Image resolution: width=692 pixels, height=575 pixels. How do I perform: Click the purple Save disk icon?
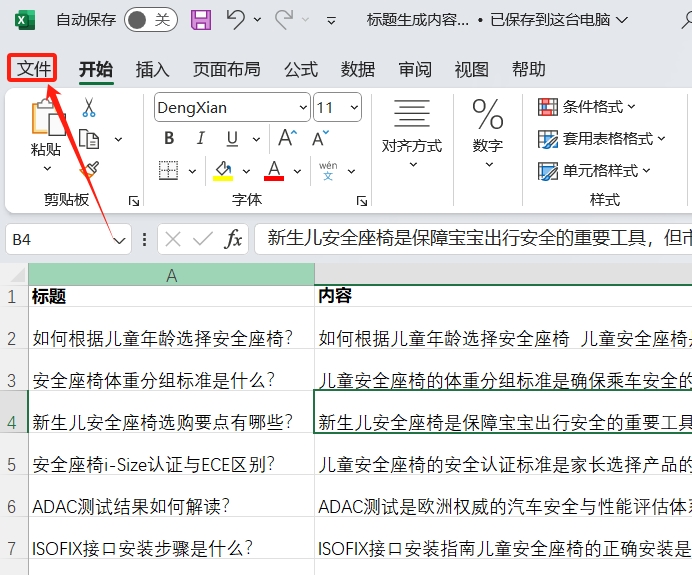coord(201,20)
